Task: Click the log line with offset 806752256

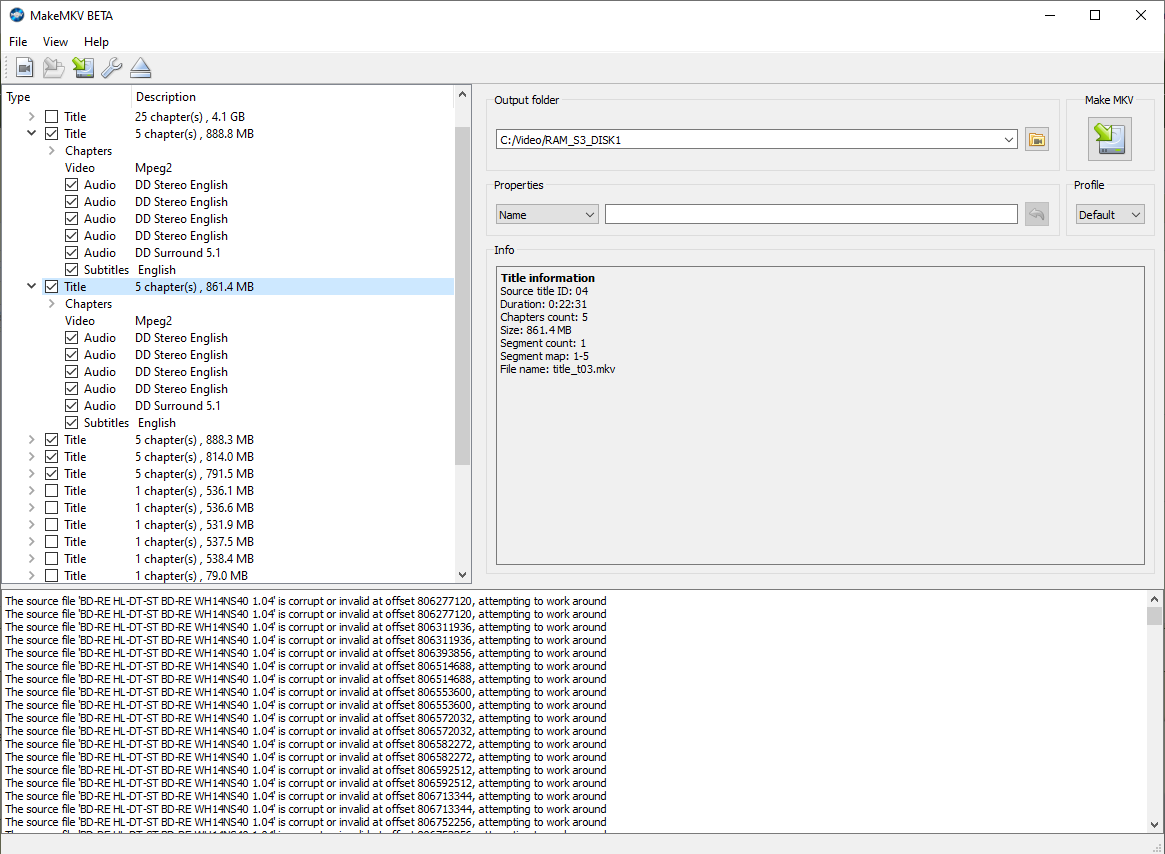Action: point(305,822)
